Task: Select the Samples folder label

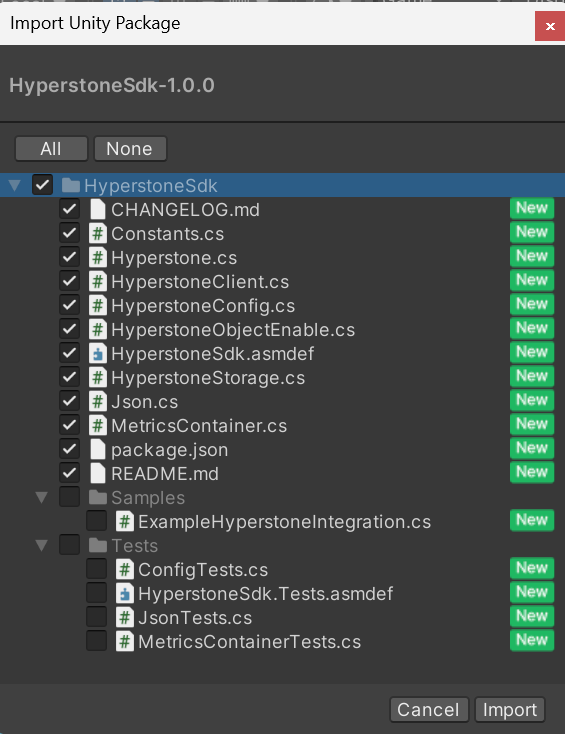Action: [x=148, y=498]
